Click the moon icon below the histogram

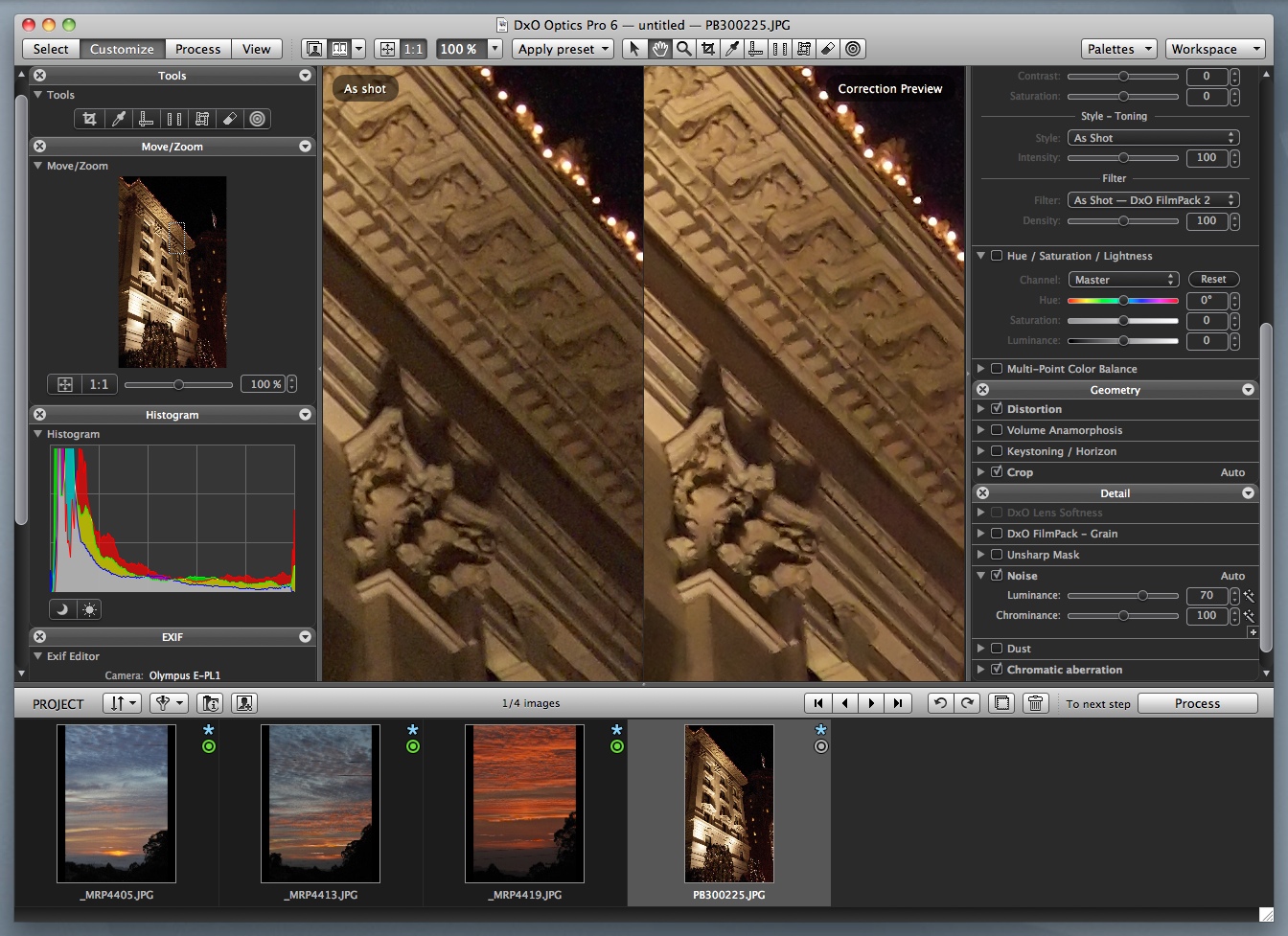click(x=62, y=609)
